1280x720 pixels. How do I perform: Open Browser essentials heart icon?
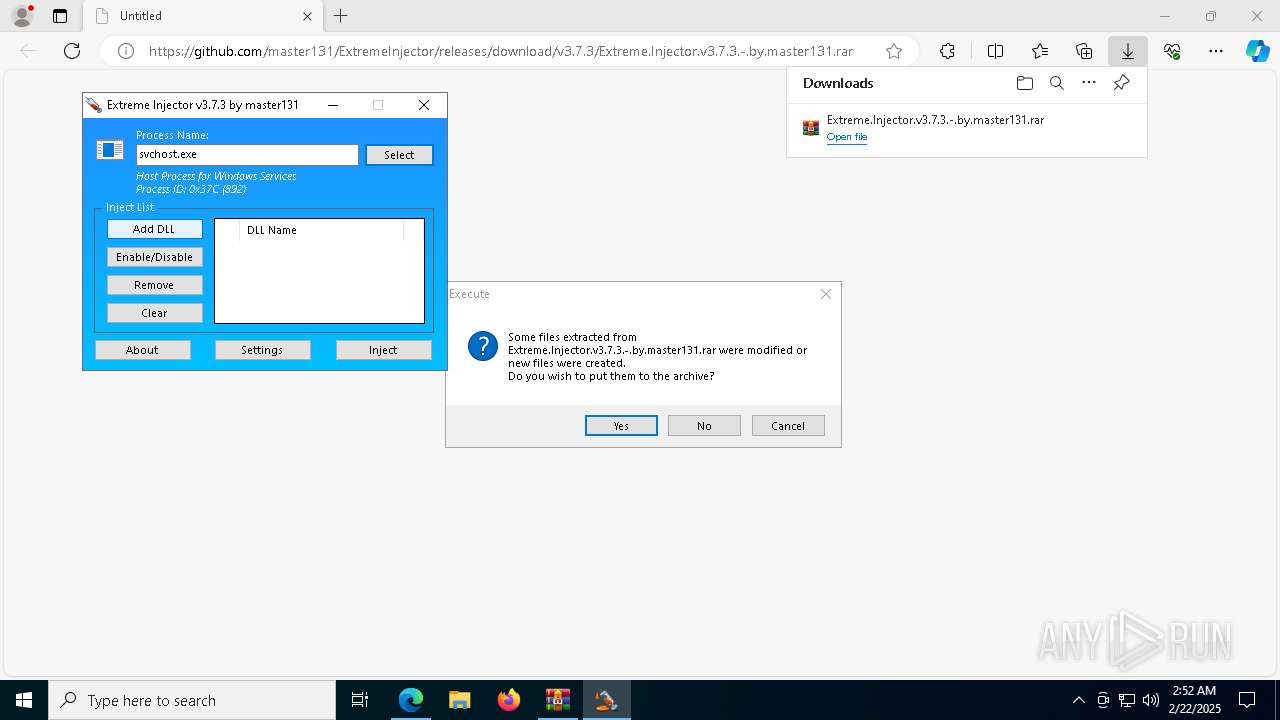1172,51
